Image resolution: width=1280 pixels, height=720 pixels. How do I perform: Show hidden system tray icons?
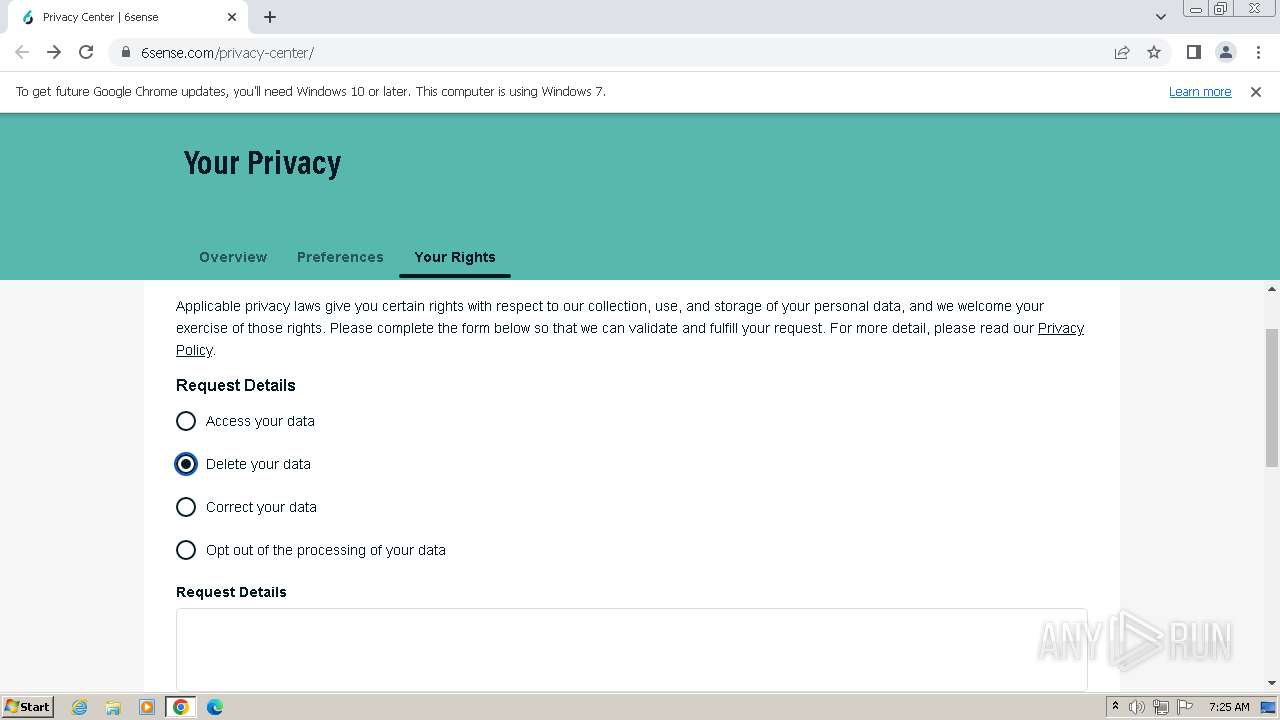1115,707
